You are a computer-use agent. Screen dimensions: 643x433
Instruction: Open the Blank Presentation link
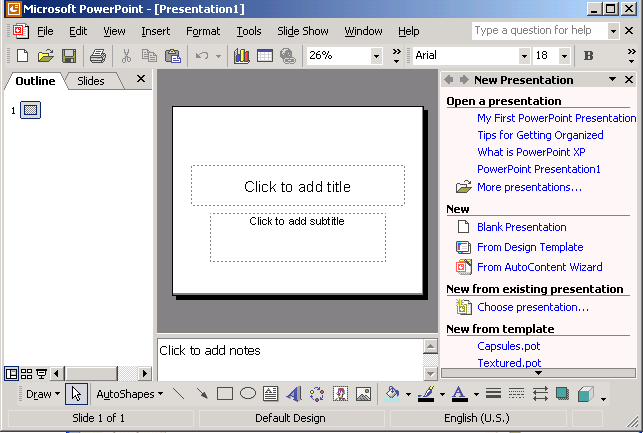(521, 227)
